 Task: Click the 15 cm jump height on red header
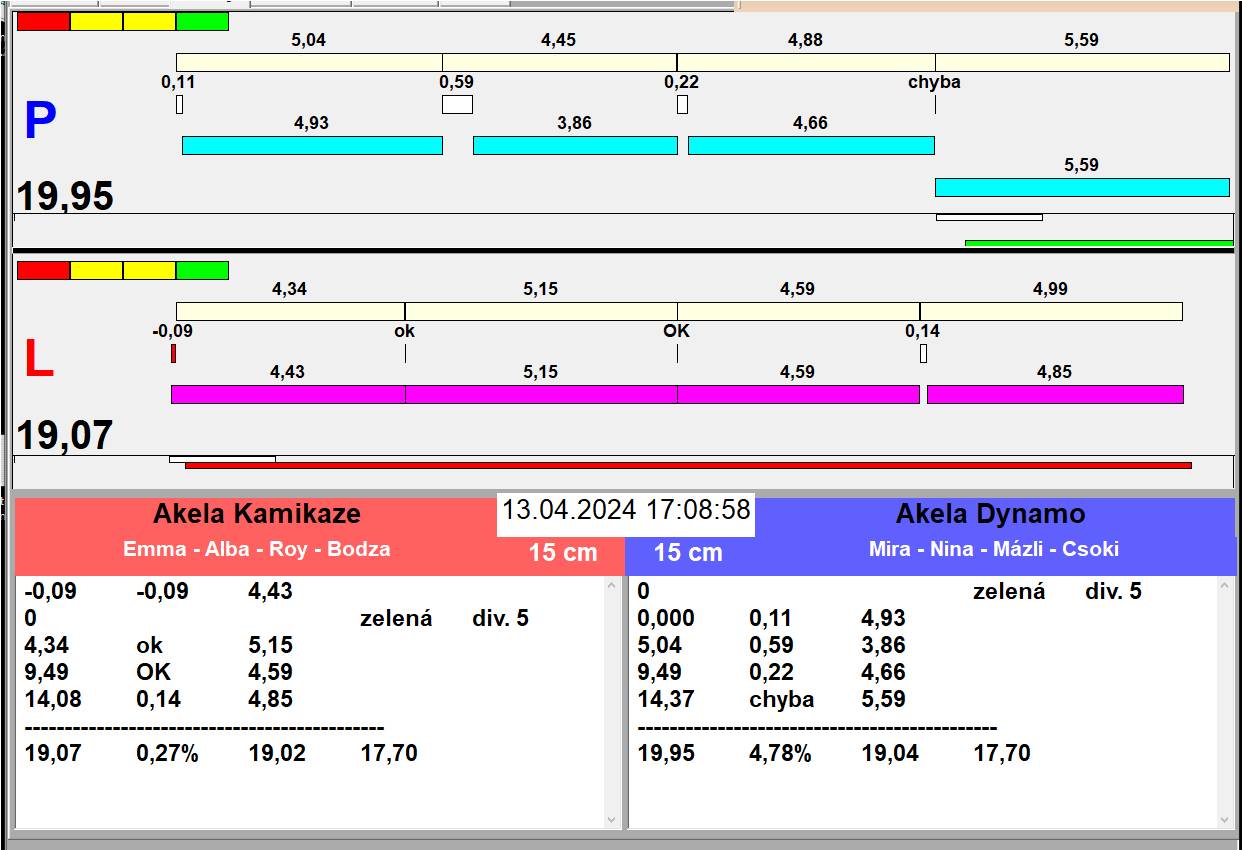tap(563, 552)
